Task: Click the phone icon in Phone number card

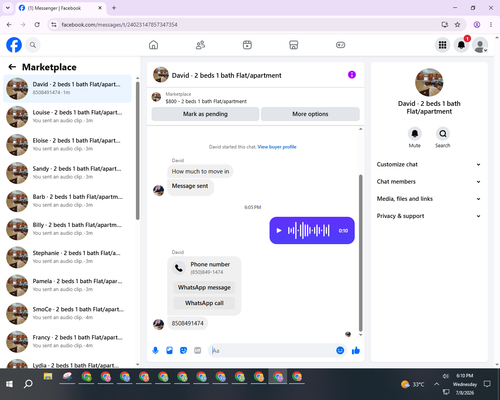Action: pos(179,268)
